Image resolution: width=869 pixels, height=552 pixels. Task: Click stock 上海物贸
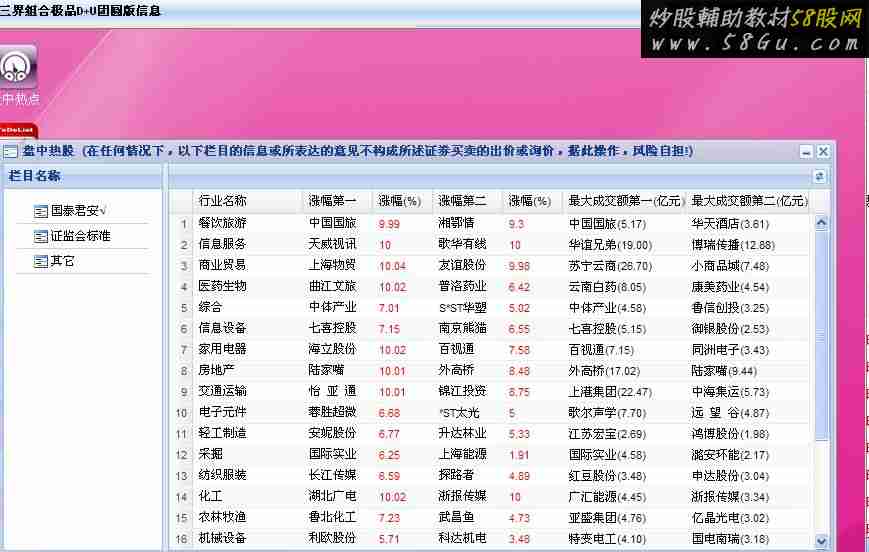coord(333,265)
